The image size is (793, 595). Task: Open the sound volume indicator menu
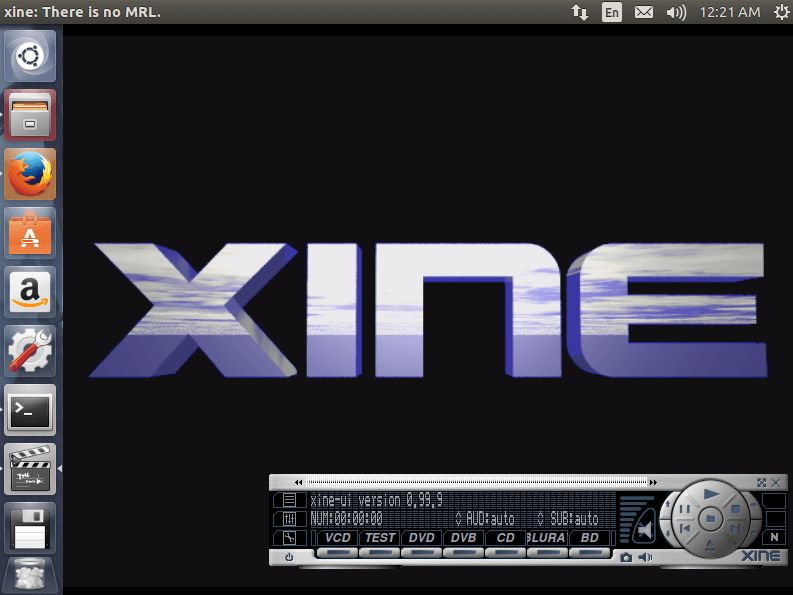[x=676, y=12]
